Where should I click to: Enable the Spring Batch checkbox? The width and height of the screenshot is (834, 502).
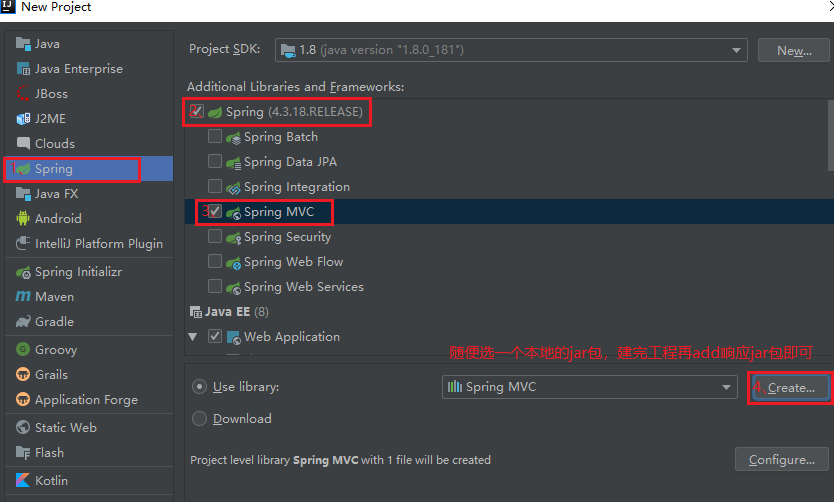click(215, 136)
